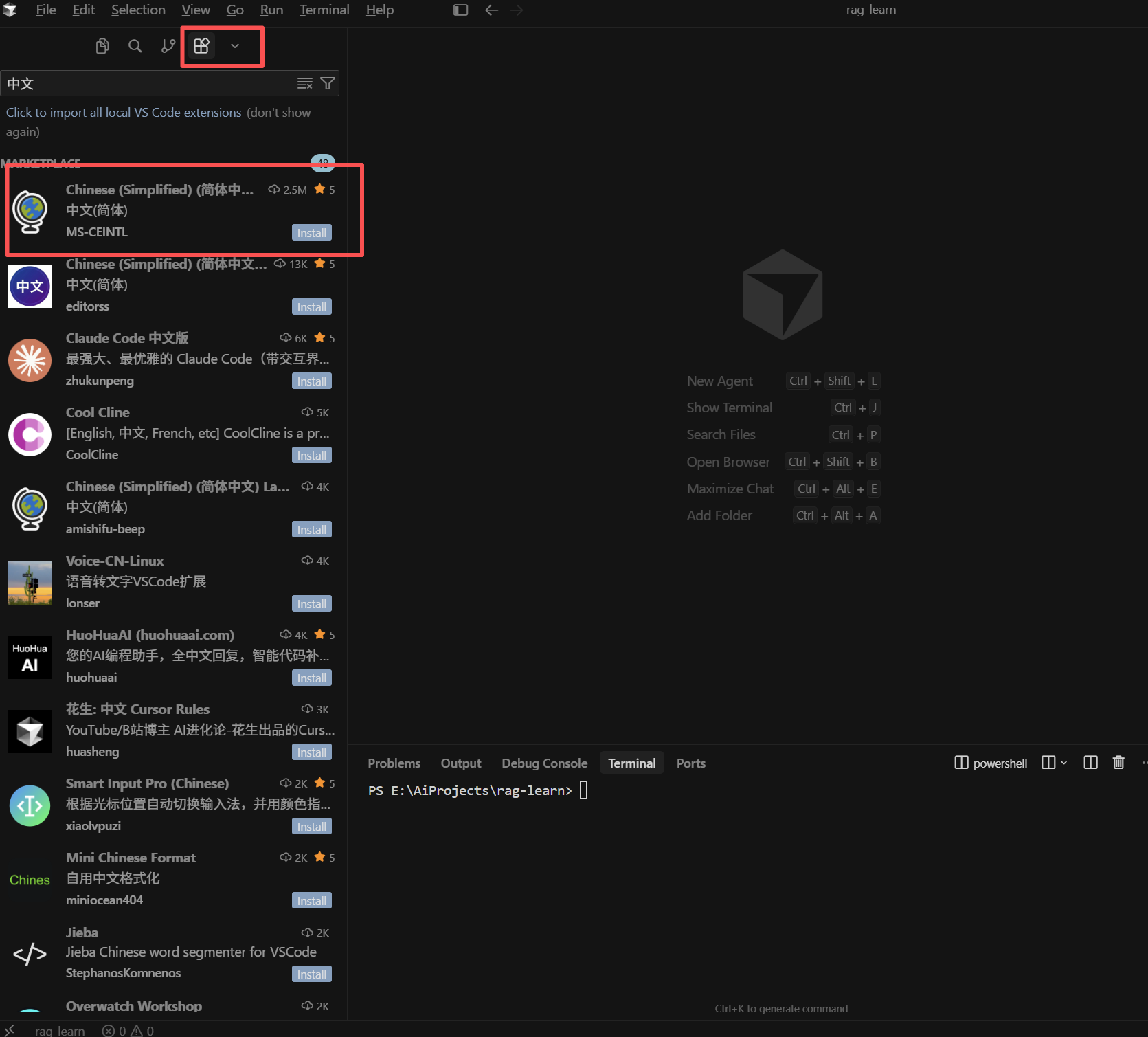The image size is (1148, 1037).
Task: Click the don't show again link
Action: click(159, 122)
